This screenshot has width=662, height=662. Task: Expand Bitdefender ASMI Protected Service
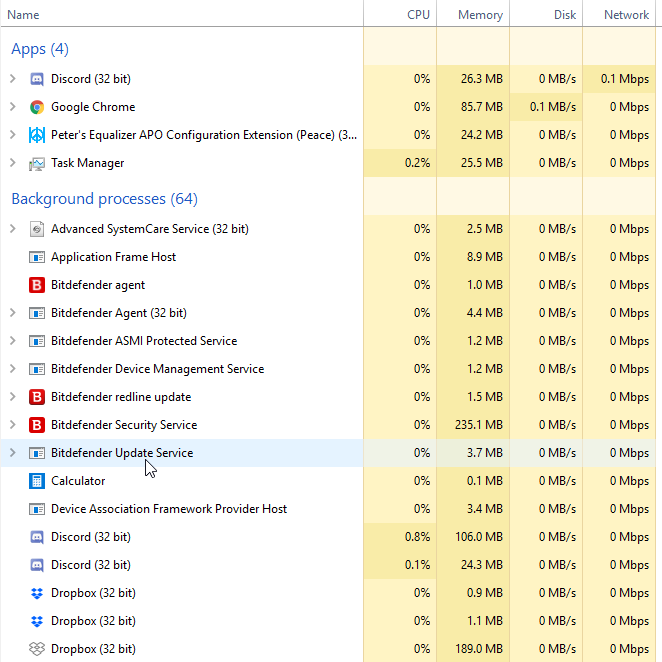point(13,341)
